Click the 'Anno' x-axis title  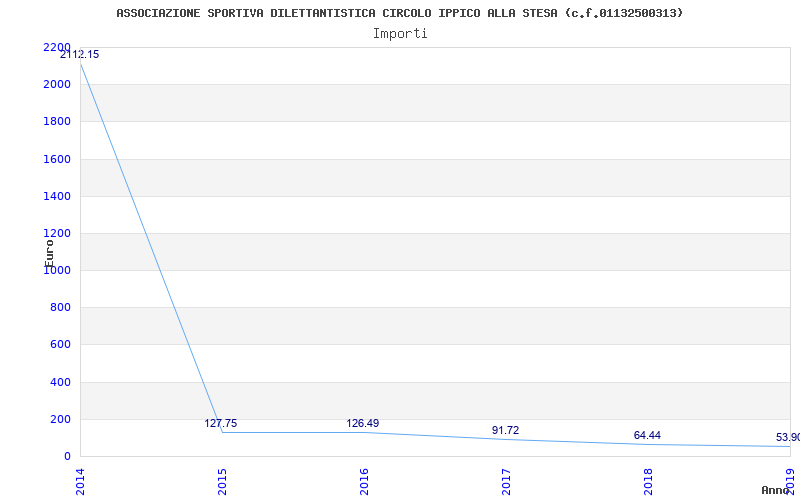pyautogui.click(x=776, y=490)
